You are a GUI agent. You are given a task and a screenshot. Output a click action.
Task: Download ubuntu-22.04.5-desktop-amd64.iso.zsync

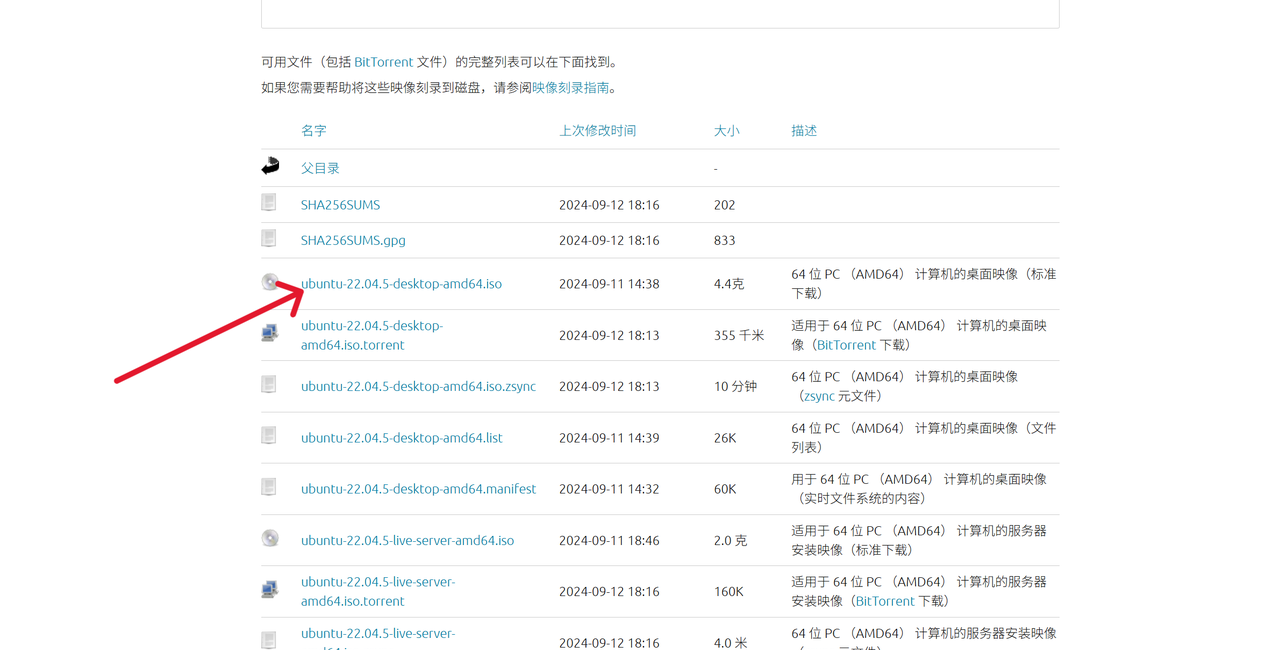418,386
